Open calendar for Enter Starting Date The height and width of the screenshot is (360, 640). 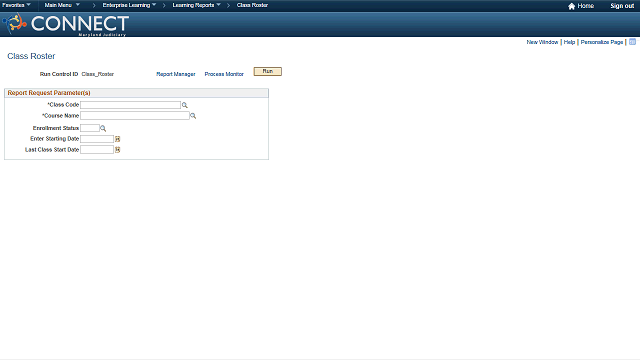point(118,139)
